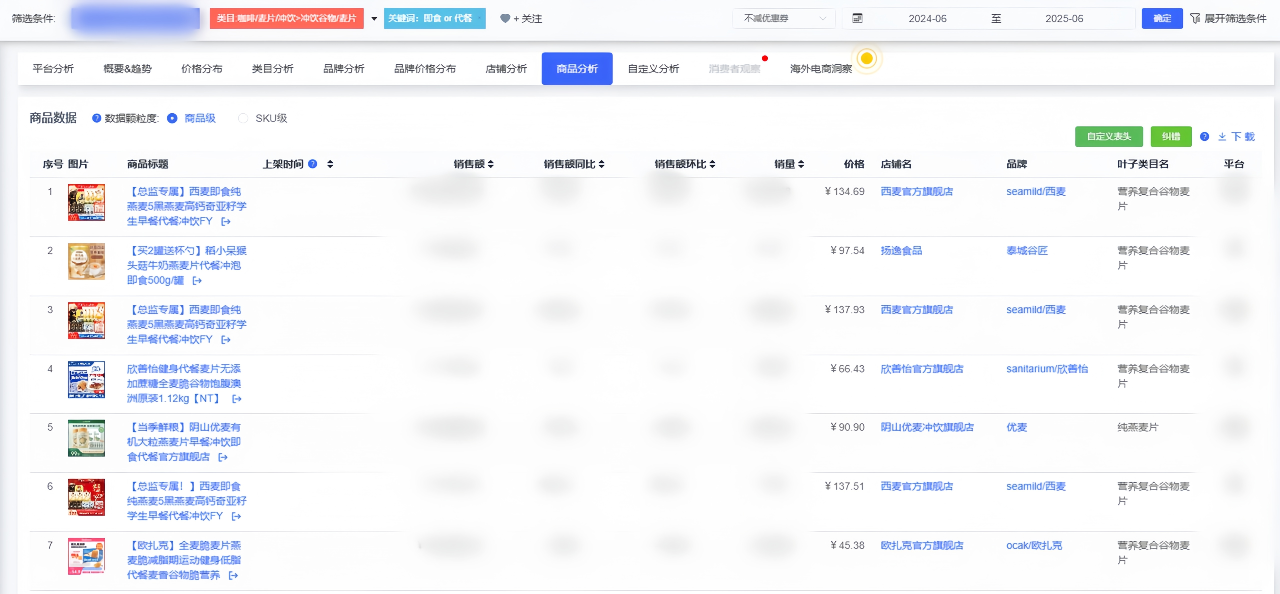Select the 商品分析 tab
This screenshot has height=594, width=1280.
click(x=577, y=69)
